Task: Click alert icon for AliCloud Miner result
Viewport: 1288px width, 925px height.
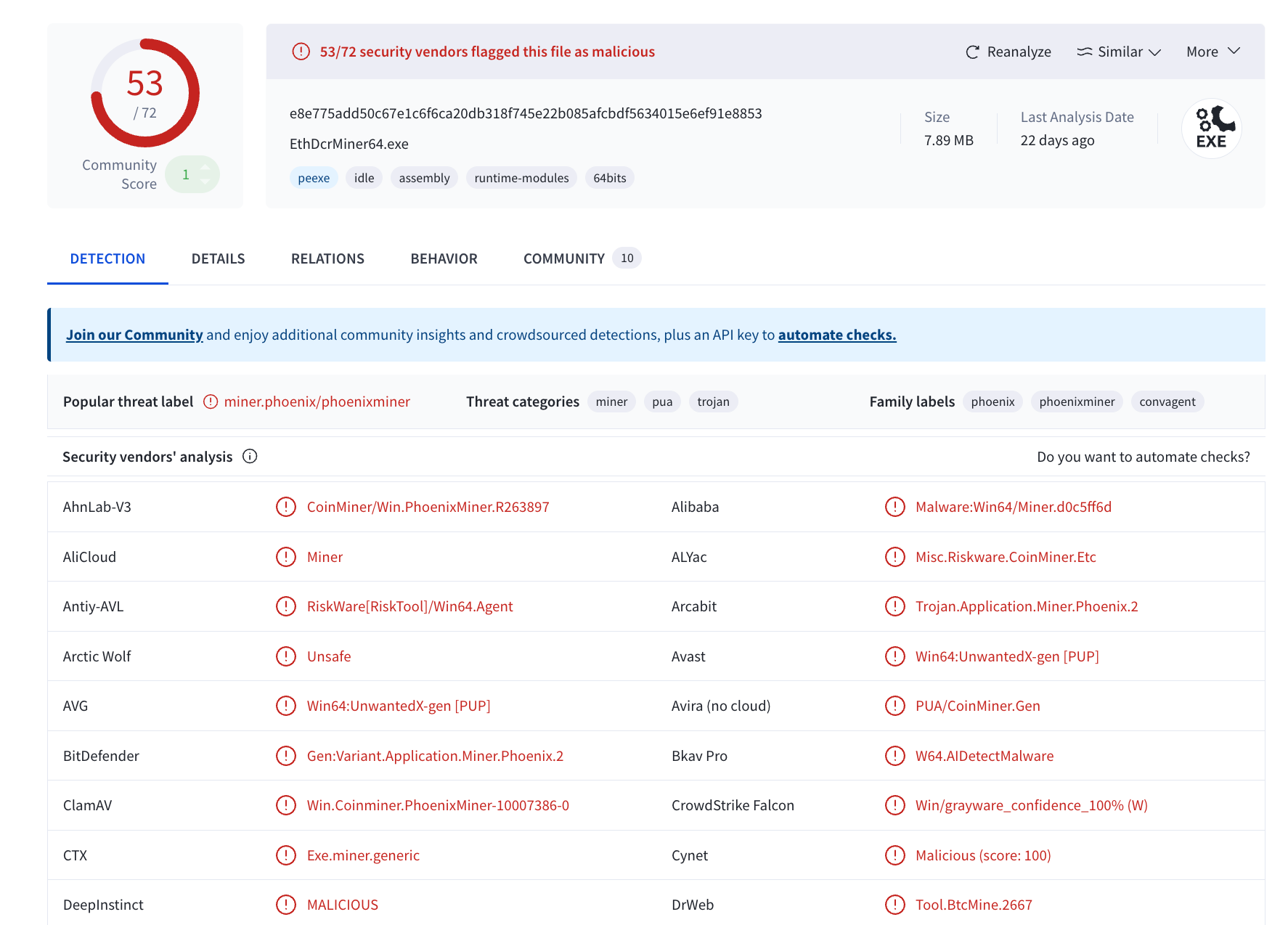Action: coord(286,557)
